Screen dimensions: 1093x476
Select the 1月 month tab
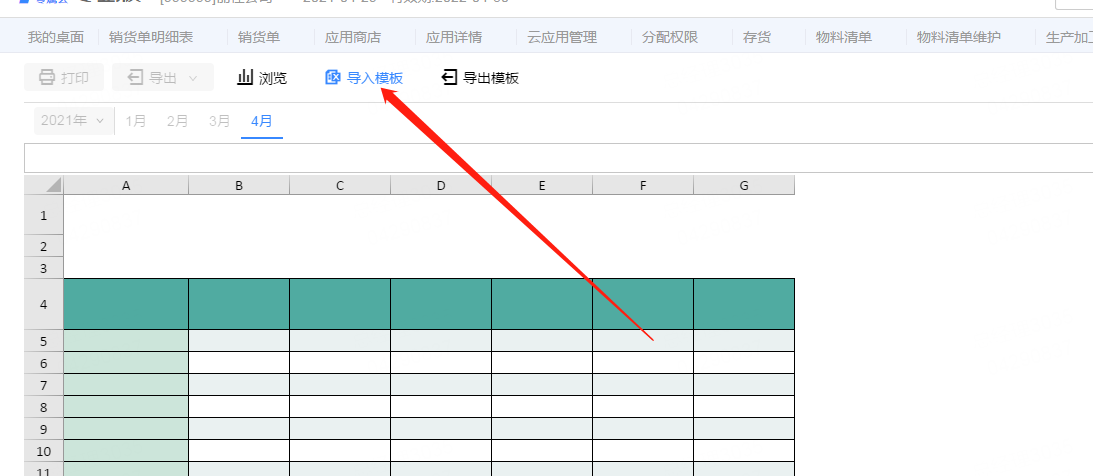(x=136, y=121)
